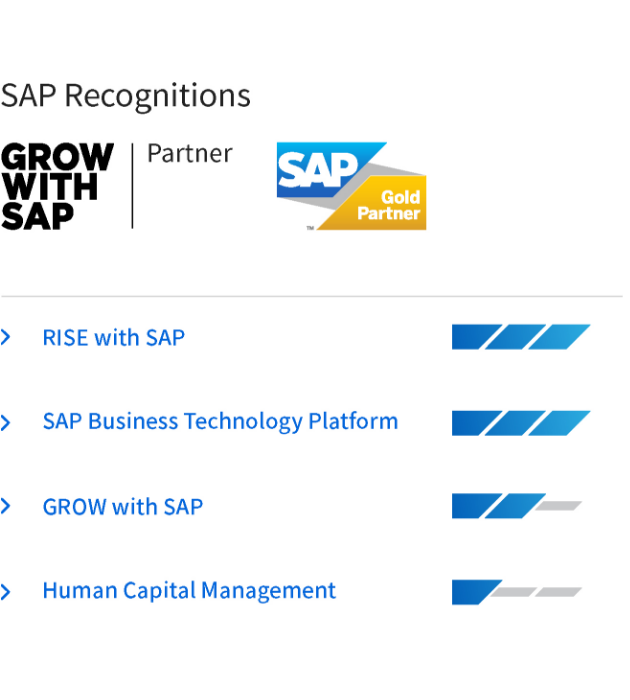Click the Human Capital Management level indicator

point(516,592)
